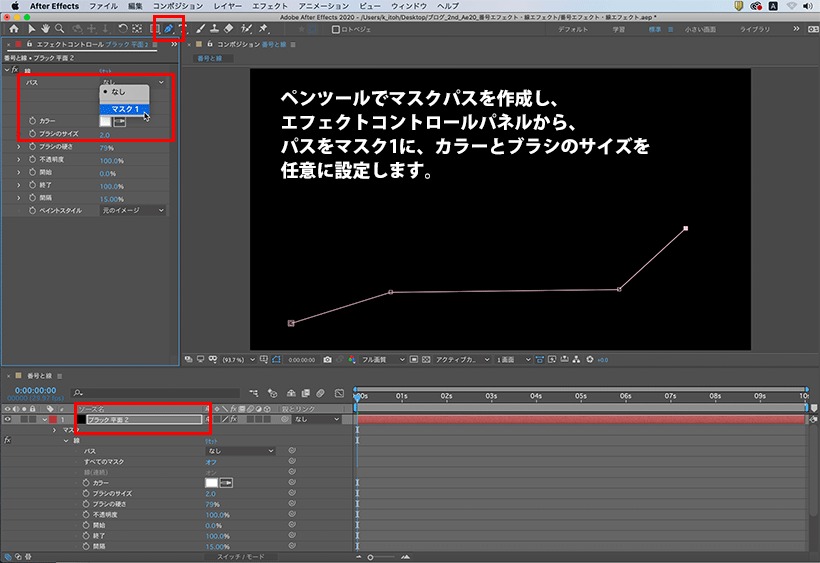This screenshot has height=563, width=820.
Task: Open the アニメーション menu
Action: (324, 6)
